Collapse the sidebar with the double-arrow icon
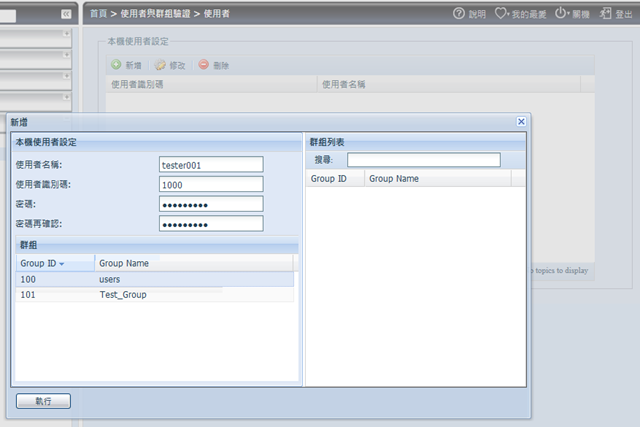The image size is (640, 427). click(x=66, y=14)
